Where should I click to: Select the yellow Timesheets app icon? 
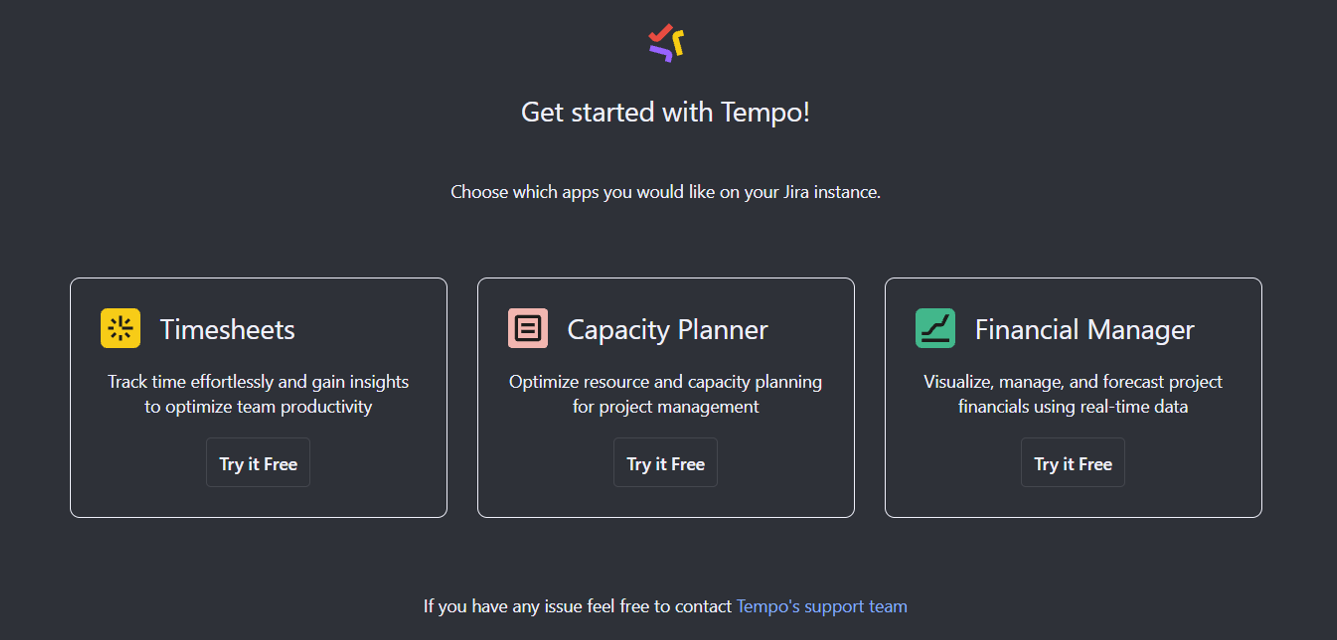click(x=120, y=328)
